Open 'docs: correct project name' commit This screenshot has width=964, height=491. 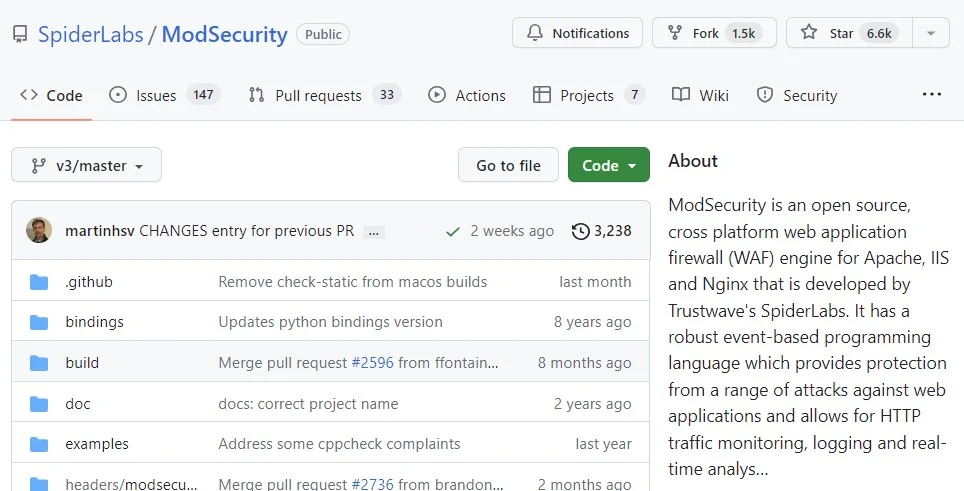tap(308, 404)
